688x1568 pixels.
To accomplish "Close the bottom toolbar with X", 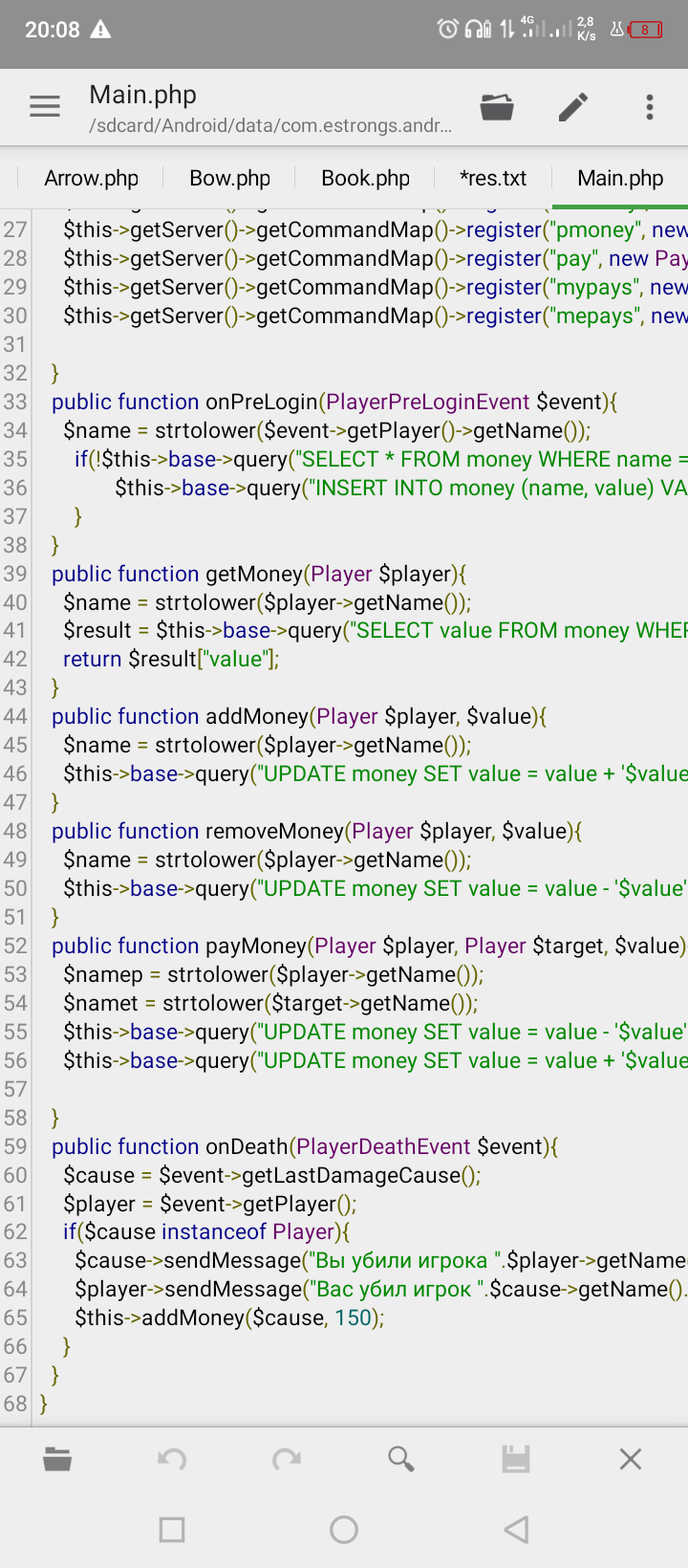I will click(x=631, y=1459).
